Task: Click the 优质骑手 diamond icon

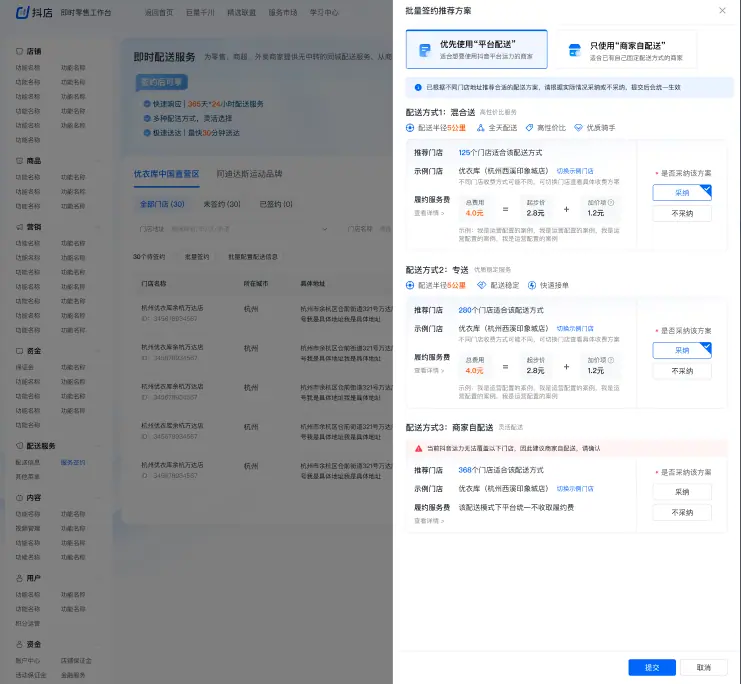Action: pos(578,128)
